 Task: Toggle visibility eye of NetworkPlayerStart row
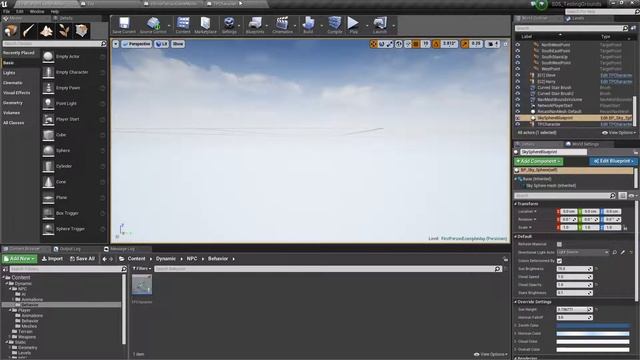click(x=518, y=106)
